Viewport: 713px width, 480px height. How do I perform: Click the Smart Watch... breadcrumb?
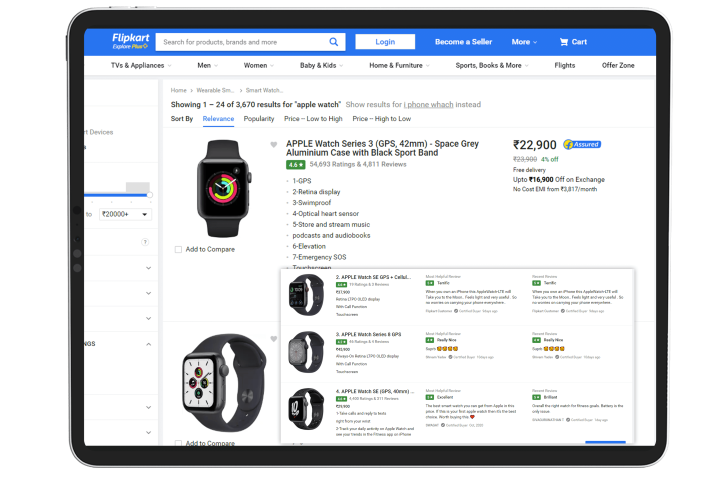click(x=264, y=90)
